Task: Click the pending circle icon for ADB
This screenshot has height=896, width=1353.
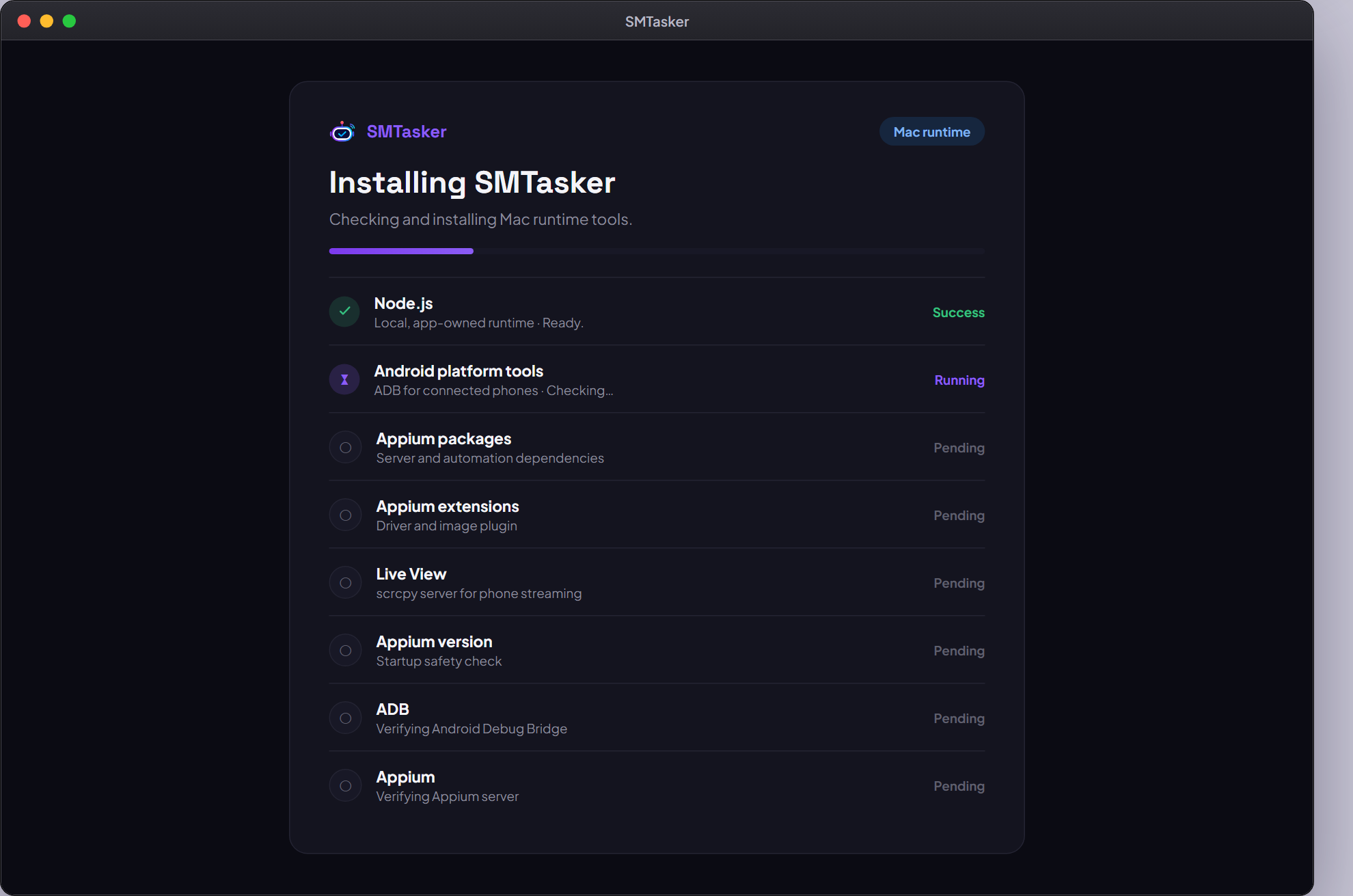Action: click(x=346, y=718)
